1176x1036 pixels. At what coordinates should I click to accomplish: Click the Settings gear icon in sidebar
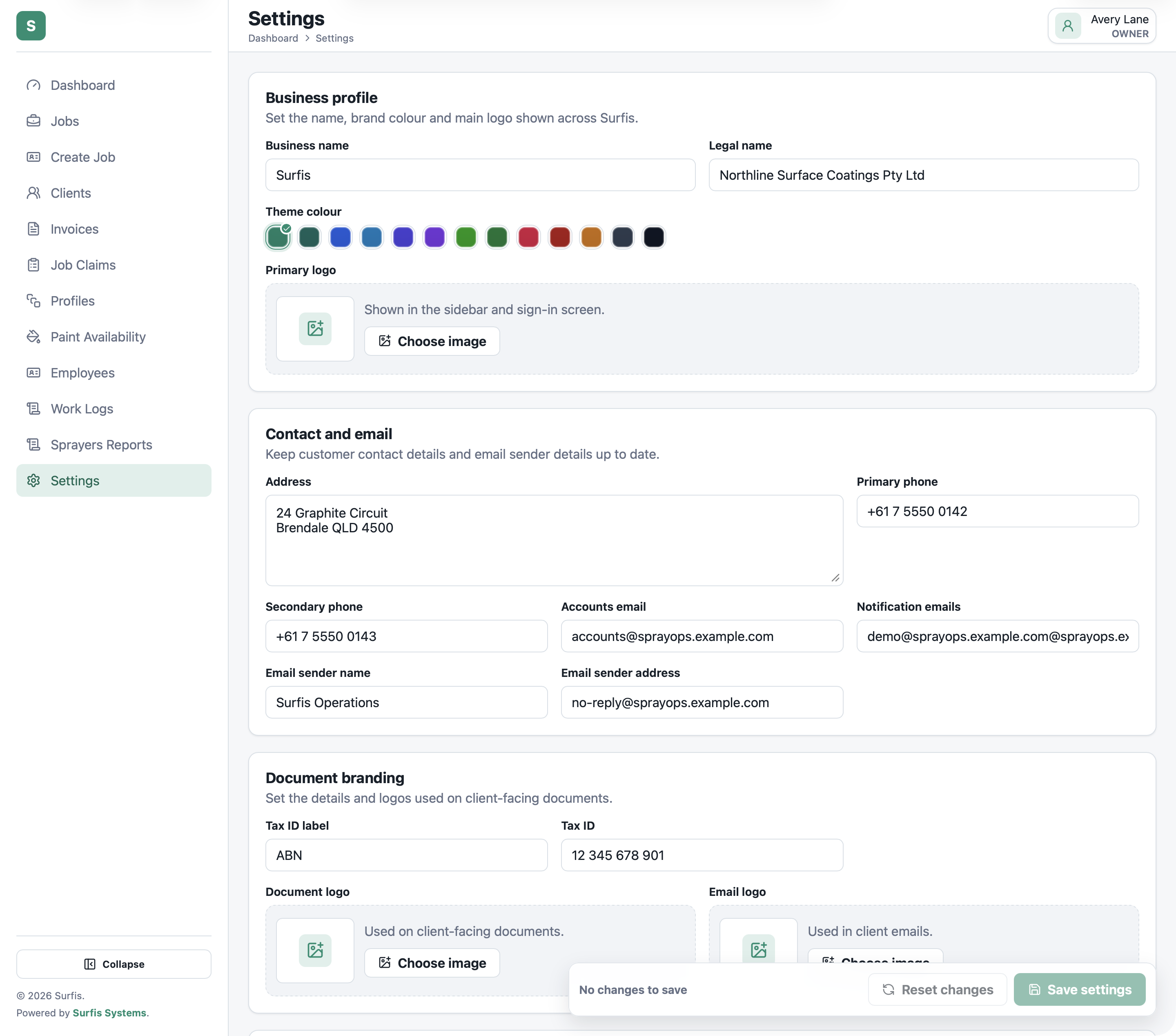33,480
